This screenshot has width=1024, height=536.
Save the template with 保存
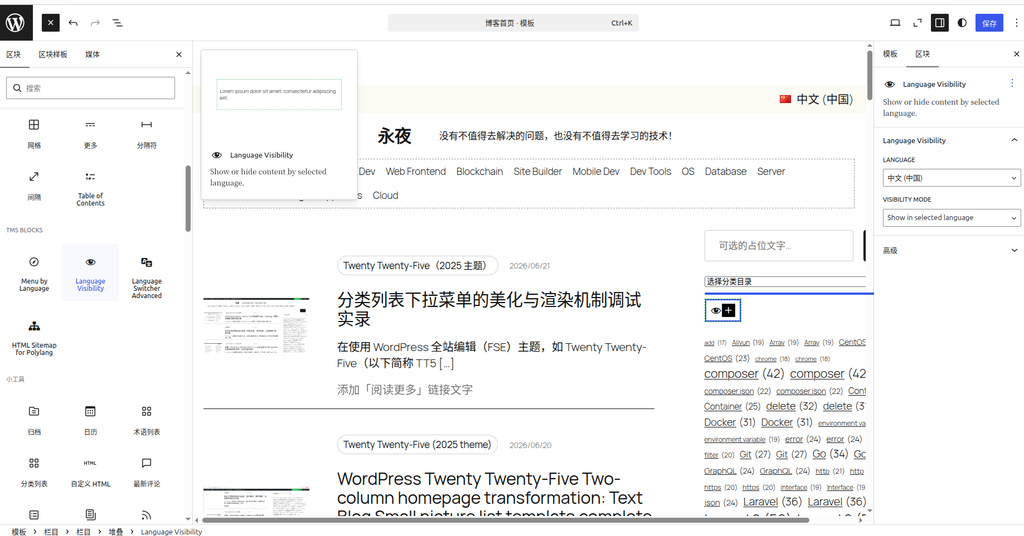click(x=989, y=23)
